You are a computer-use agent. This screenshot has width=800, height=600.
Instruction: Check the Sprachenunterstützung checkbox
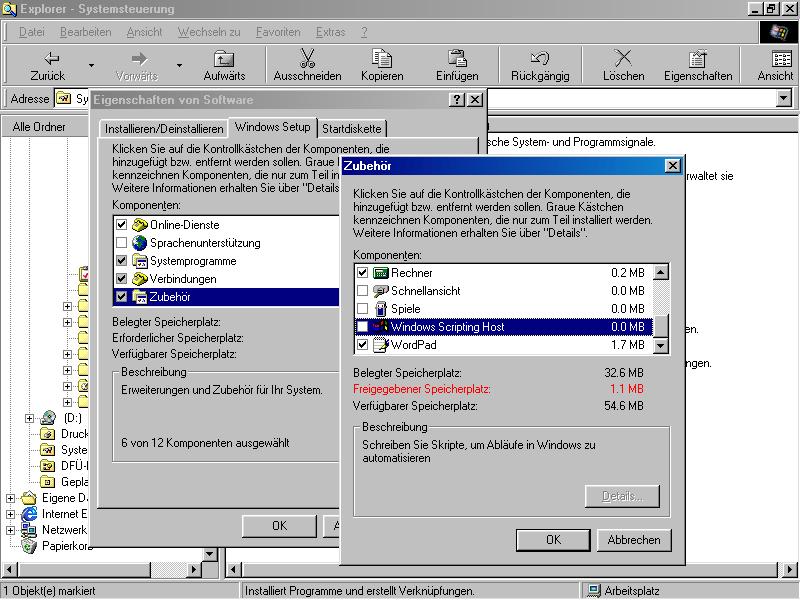[x=121, y=243]
